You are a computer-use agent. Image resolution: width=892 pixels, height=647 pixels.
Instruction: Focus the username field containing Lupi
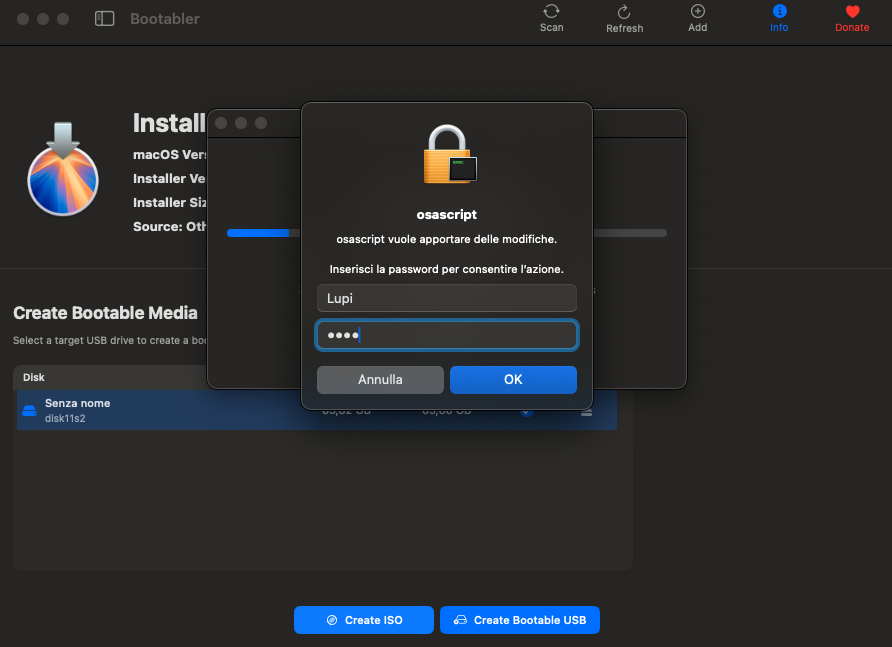click(x=447, y=298)
